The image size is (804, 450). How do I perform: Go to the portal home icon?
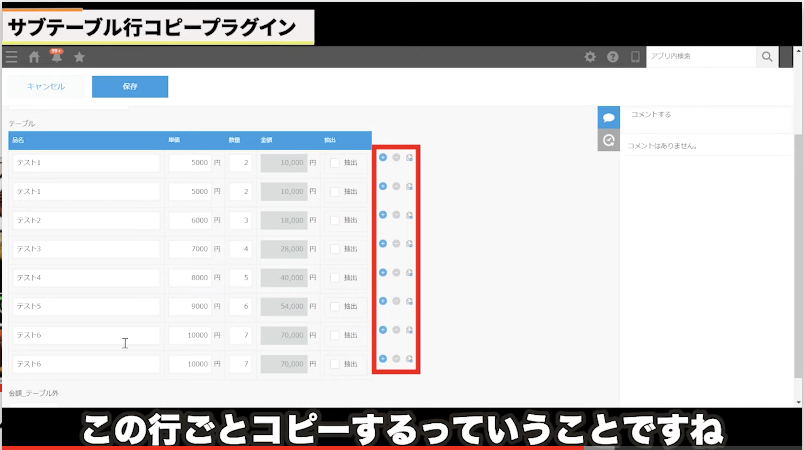(x=34, y=57)
